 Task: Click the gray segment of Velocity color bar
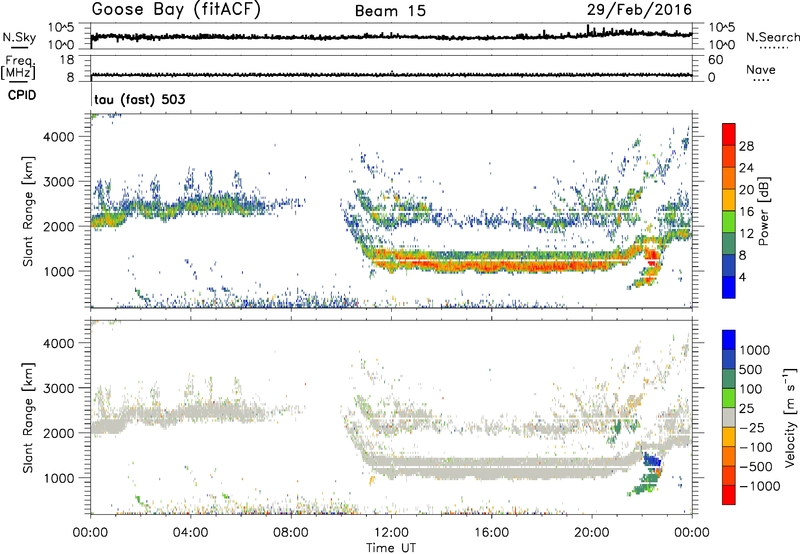(729, 417)
